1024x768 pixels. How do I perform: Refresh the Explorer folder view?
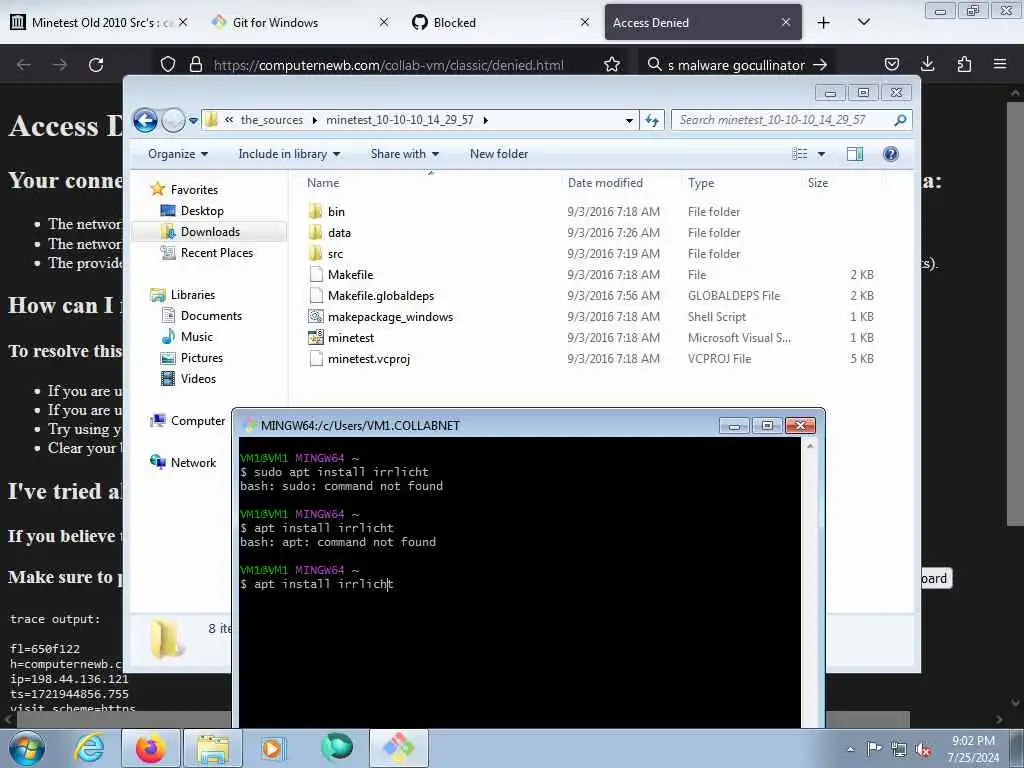point(652,120)
